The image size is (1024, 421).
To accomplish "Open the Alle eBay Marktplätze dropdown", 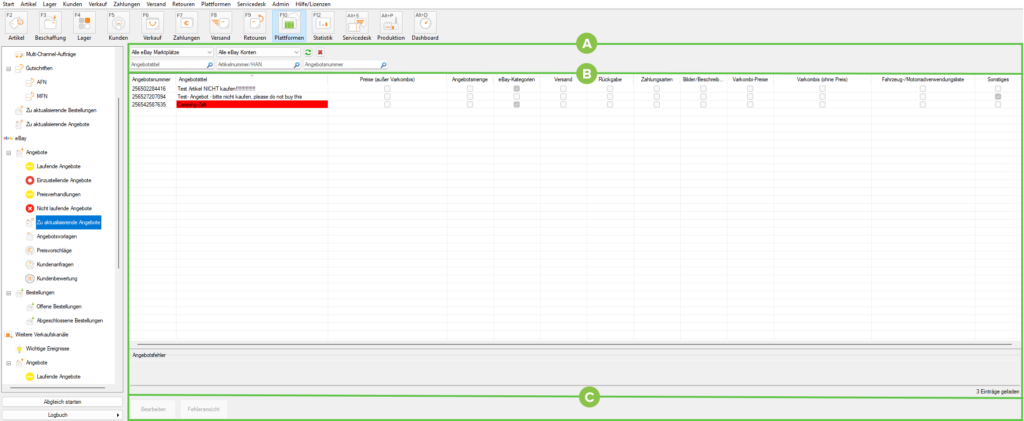I will pos(171,51).
